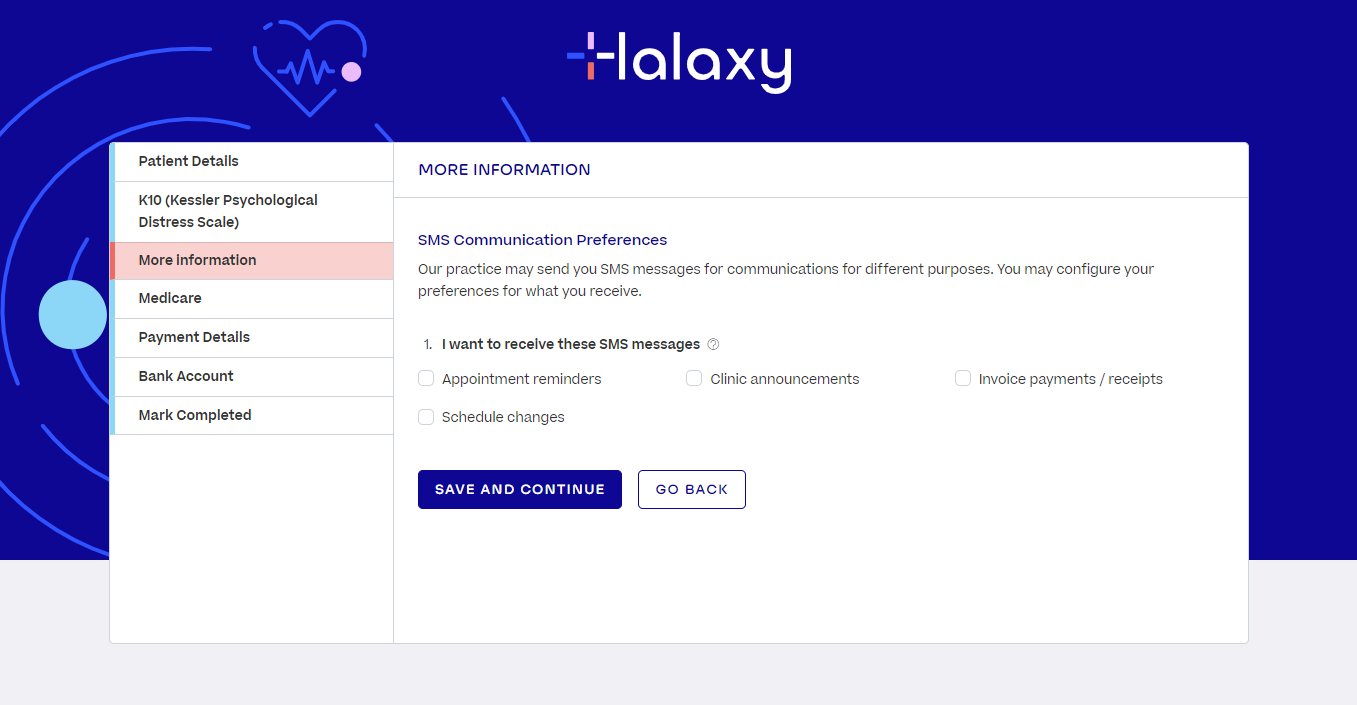
Task: Select Mark Completed in the sidebar
Action: tap(252, 415)
